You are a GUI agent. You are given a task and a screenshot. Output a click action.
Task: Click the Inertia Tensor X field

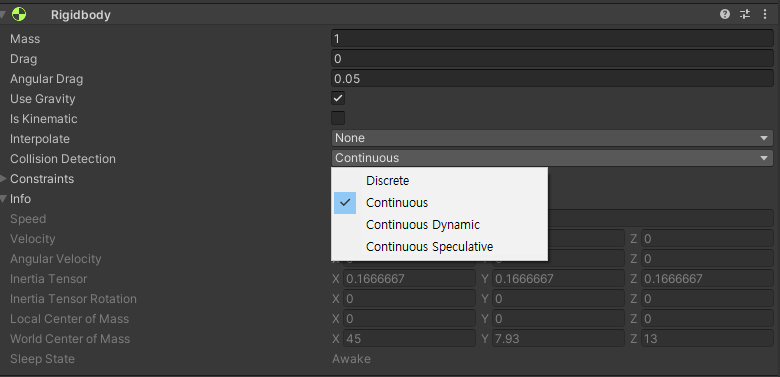[x=409, y=279]
